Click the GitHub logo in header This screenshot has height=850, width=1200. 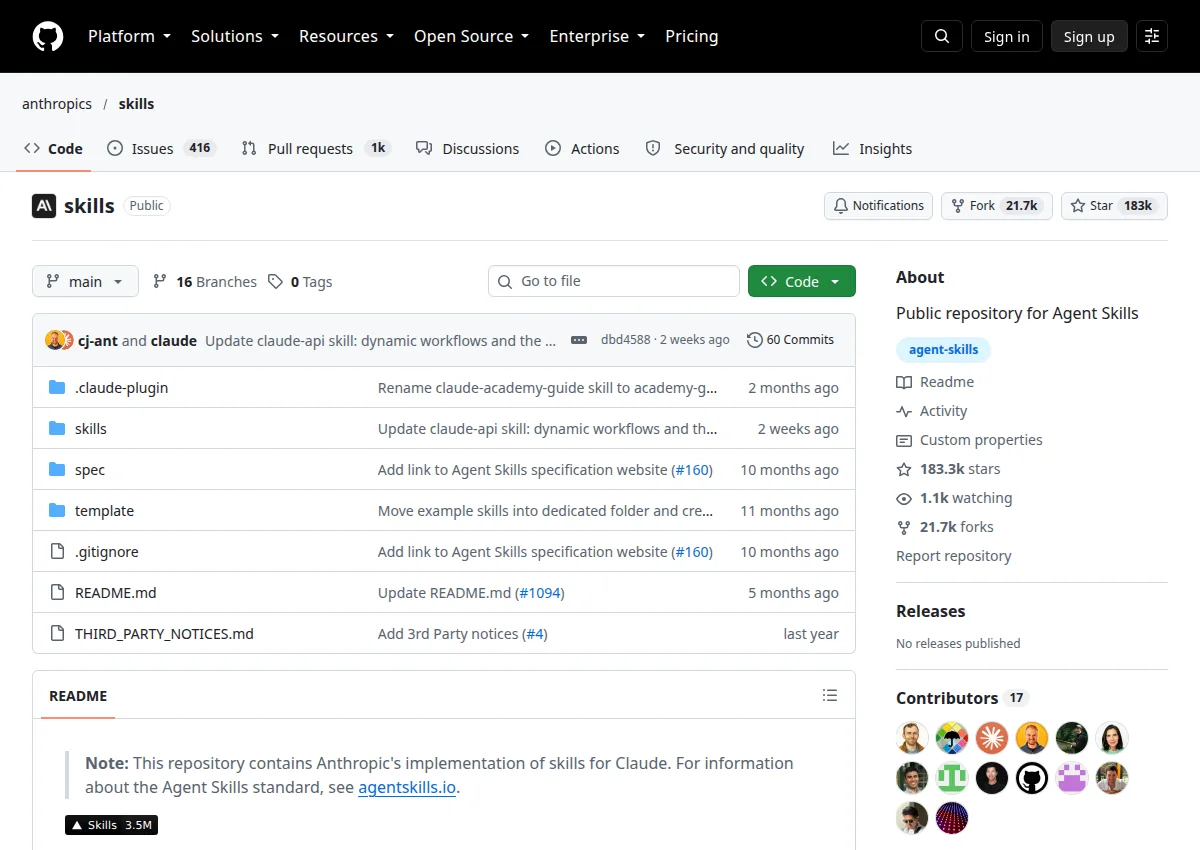[x=48, y=36]
